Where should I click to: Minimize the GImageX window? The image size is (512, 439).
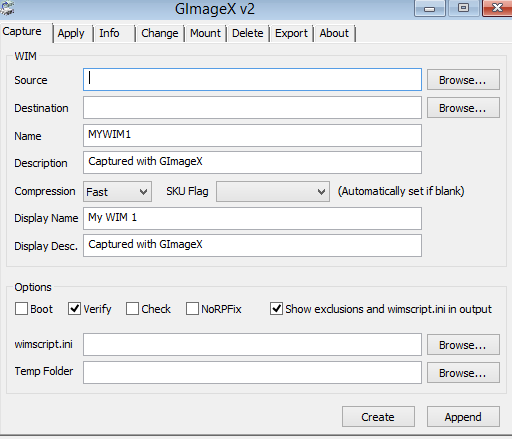tap(430, 8)
